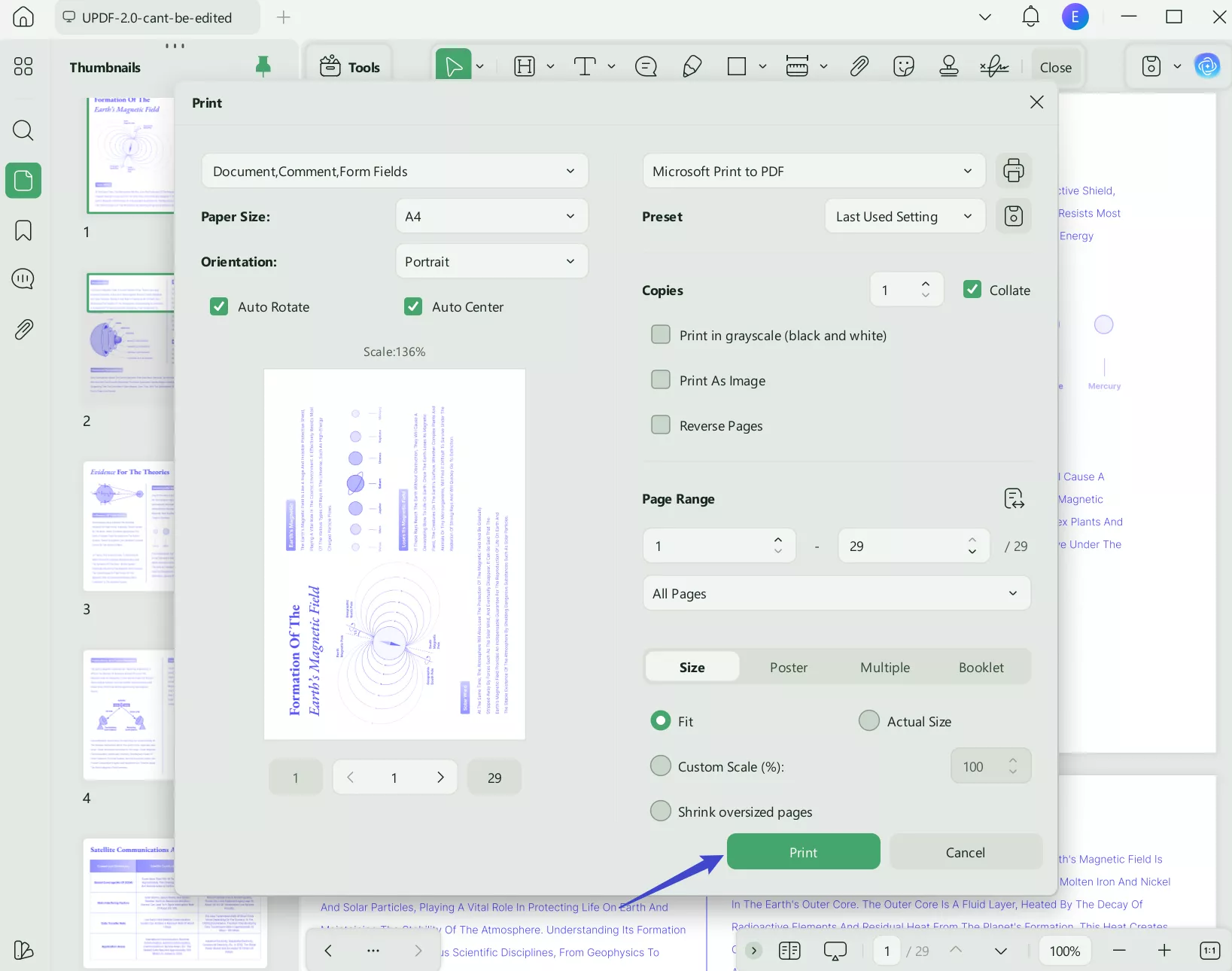1232x971 pixels.
Task: Switch to the Booklet tab
Action: [981, 667]
